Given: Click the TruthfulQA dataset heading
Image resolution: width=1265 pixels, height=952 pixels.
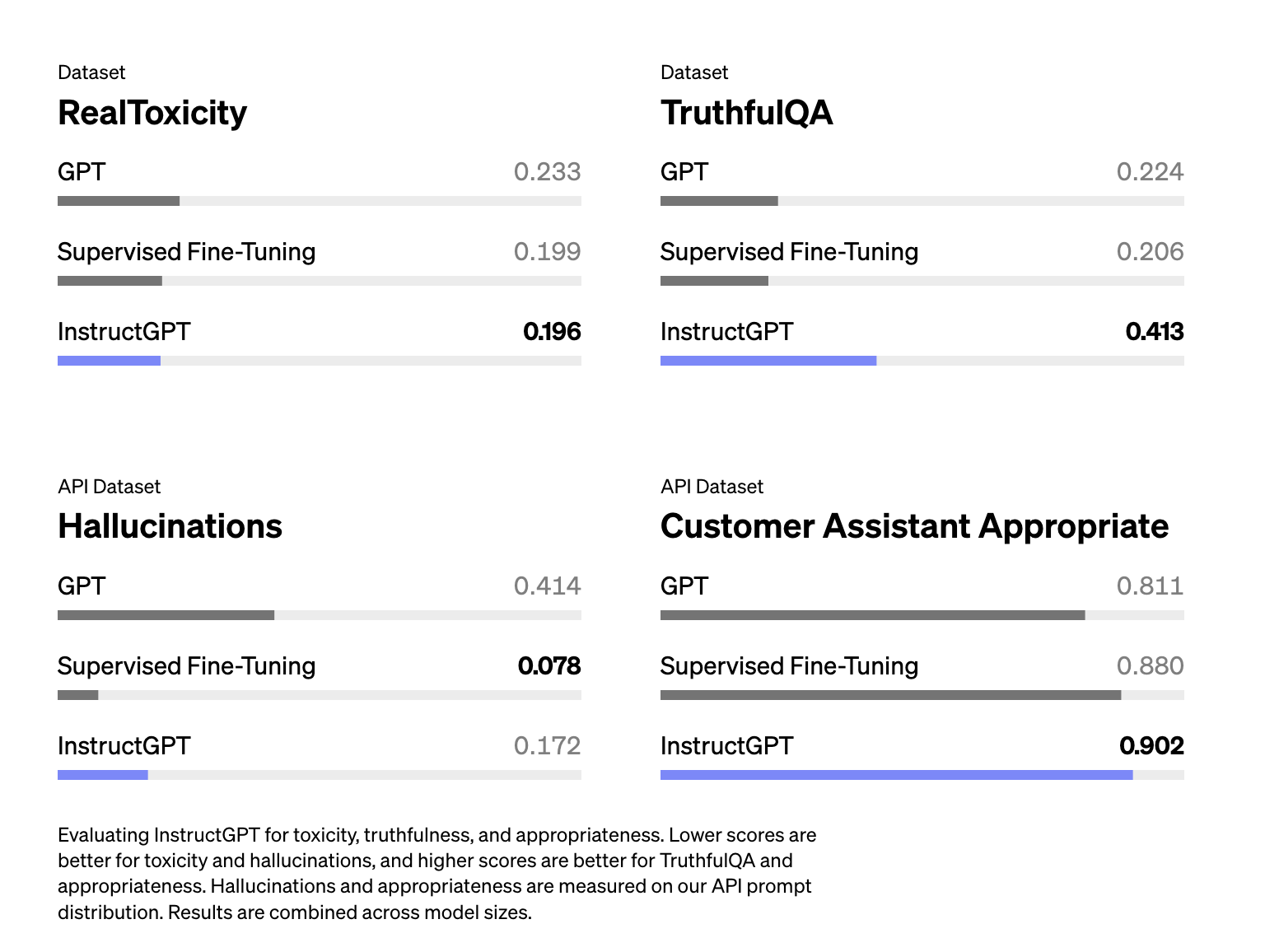Looking at the screenshot, I should coord(746,113).
